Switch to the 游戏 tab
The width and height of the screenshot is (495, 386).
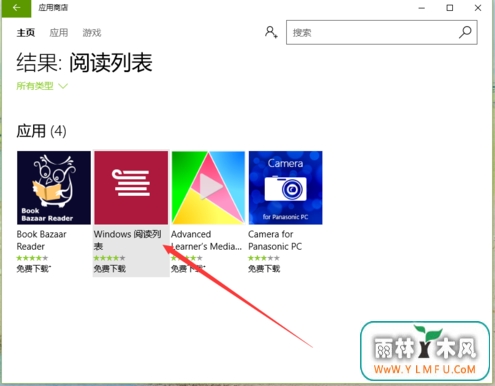(92, 33)
